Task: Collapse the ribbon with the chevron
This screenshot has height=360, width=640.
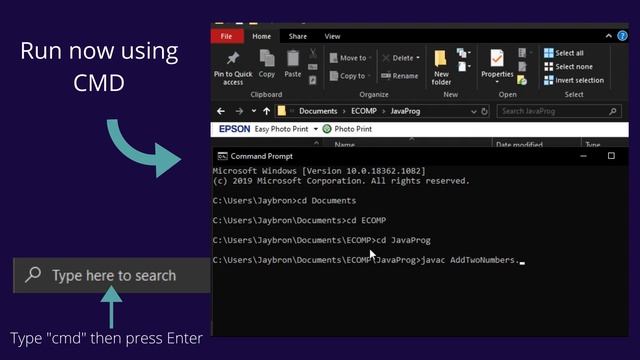Action: [x=609, y=36]
